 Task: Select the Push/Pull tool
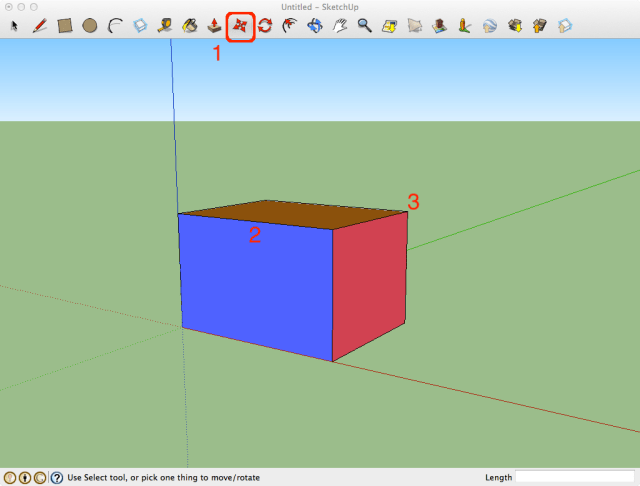point(214,26)
